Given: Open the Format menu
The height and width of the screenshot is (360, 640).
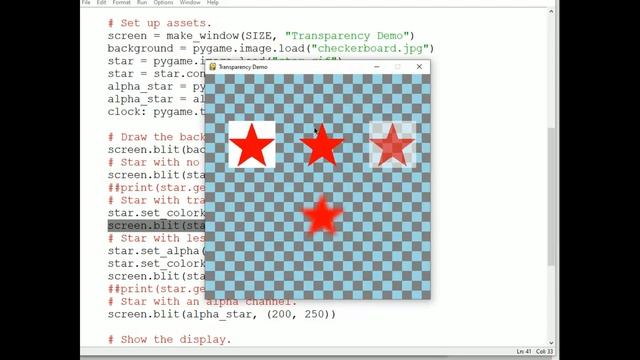Looking at the screenshot, I should tap(121, 2).
